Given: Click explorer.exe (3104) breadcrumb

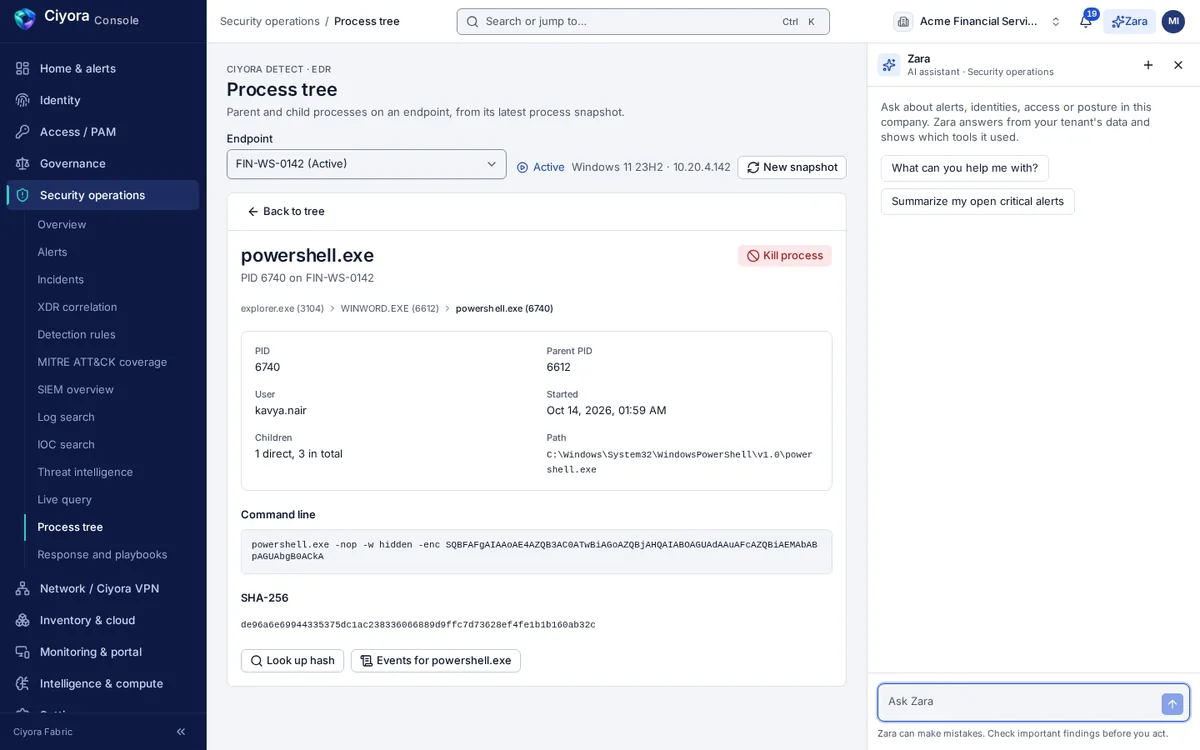Looking at the screenshot, I should (x=282, y=309).
